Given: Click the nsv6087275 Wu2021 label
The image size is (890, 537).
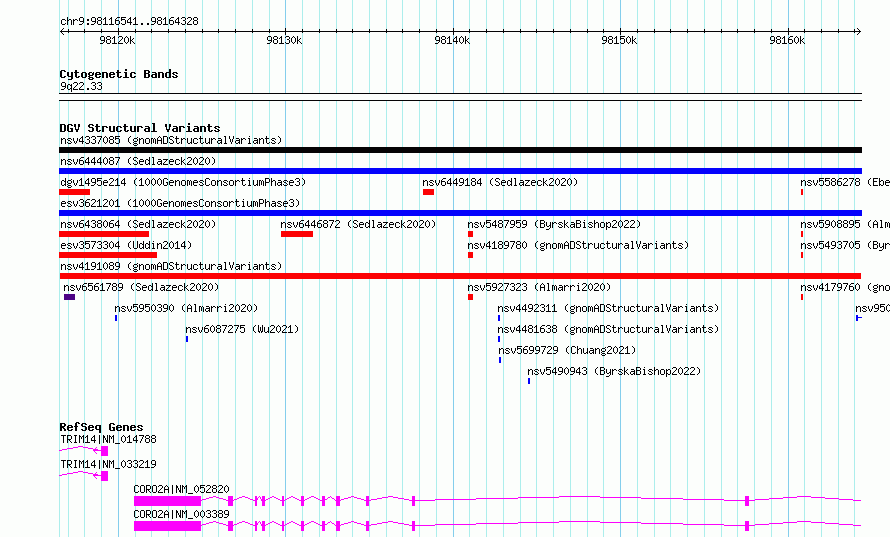Looking at the screenshot, I should pyautogui.click(x=242, y=329).
